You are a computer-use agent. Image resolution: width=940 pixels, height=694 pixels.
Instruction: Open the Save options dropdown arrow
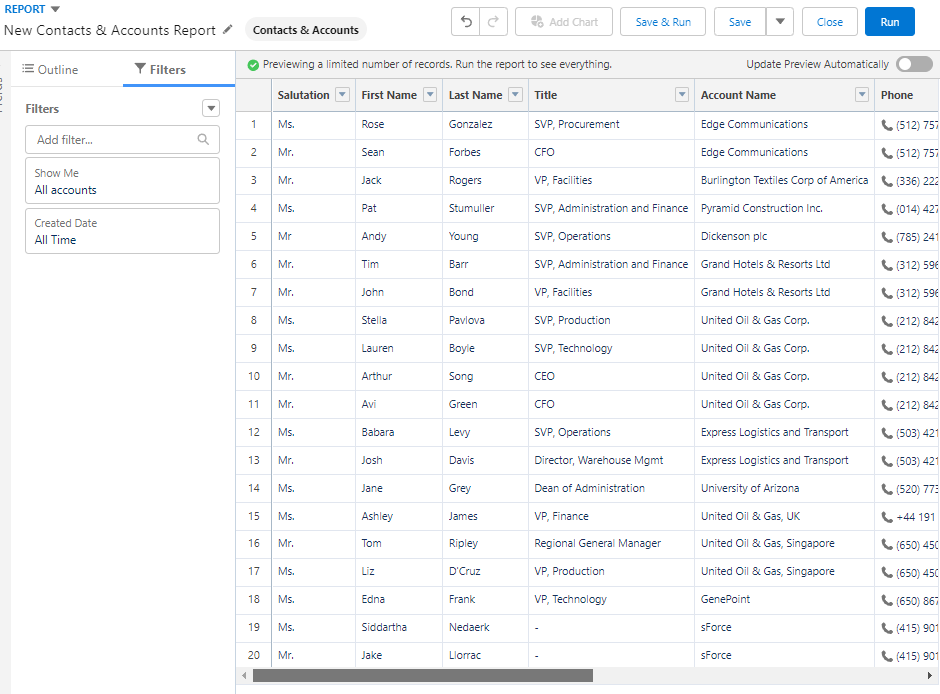[780, 22]
